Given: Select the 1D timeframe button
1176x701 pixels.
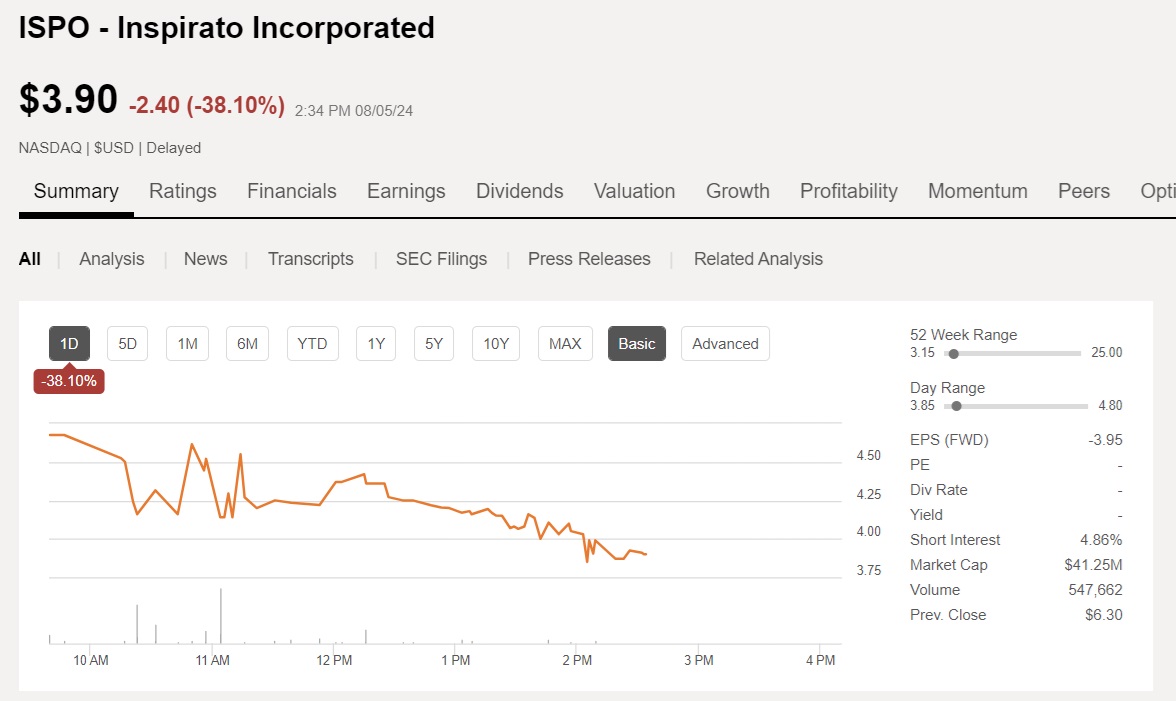Looking at the screenshot, I should click(x=69, y=343).
